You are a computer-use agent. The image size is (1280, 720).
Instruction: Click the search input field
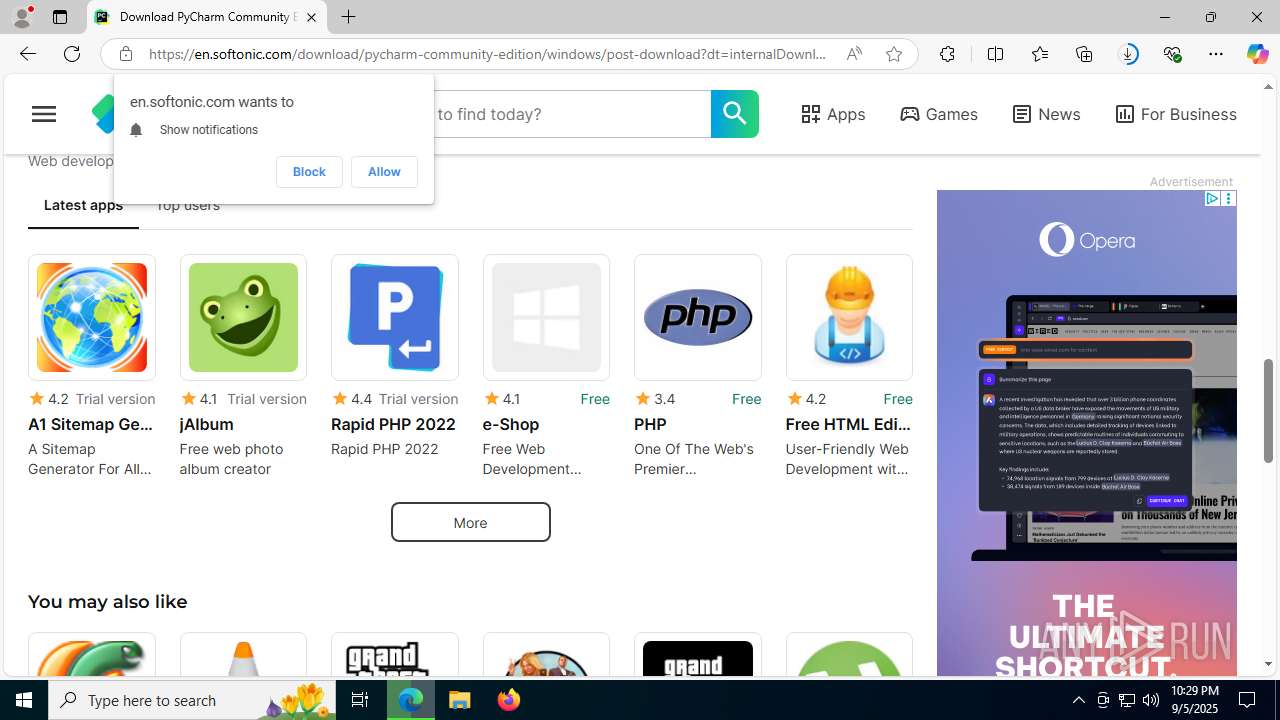(x=570, y=114)
